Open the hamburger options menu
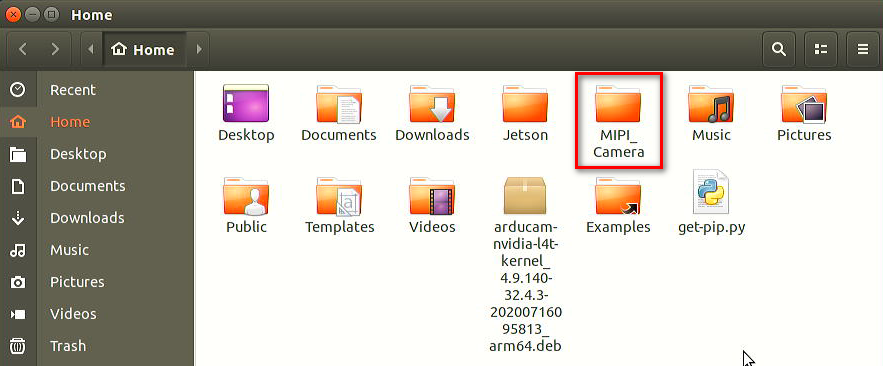The image size is (883, 366). coord(863,50)
